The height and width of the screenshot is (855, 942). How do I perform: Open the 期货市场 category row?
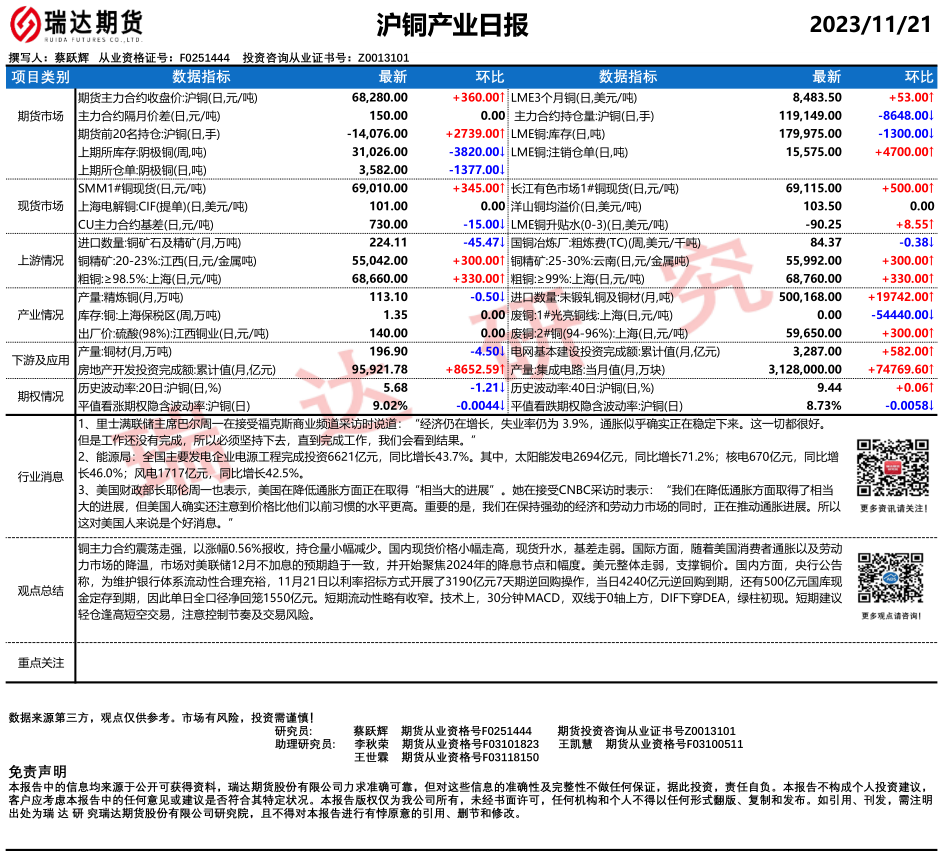tap(41, 116)
